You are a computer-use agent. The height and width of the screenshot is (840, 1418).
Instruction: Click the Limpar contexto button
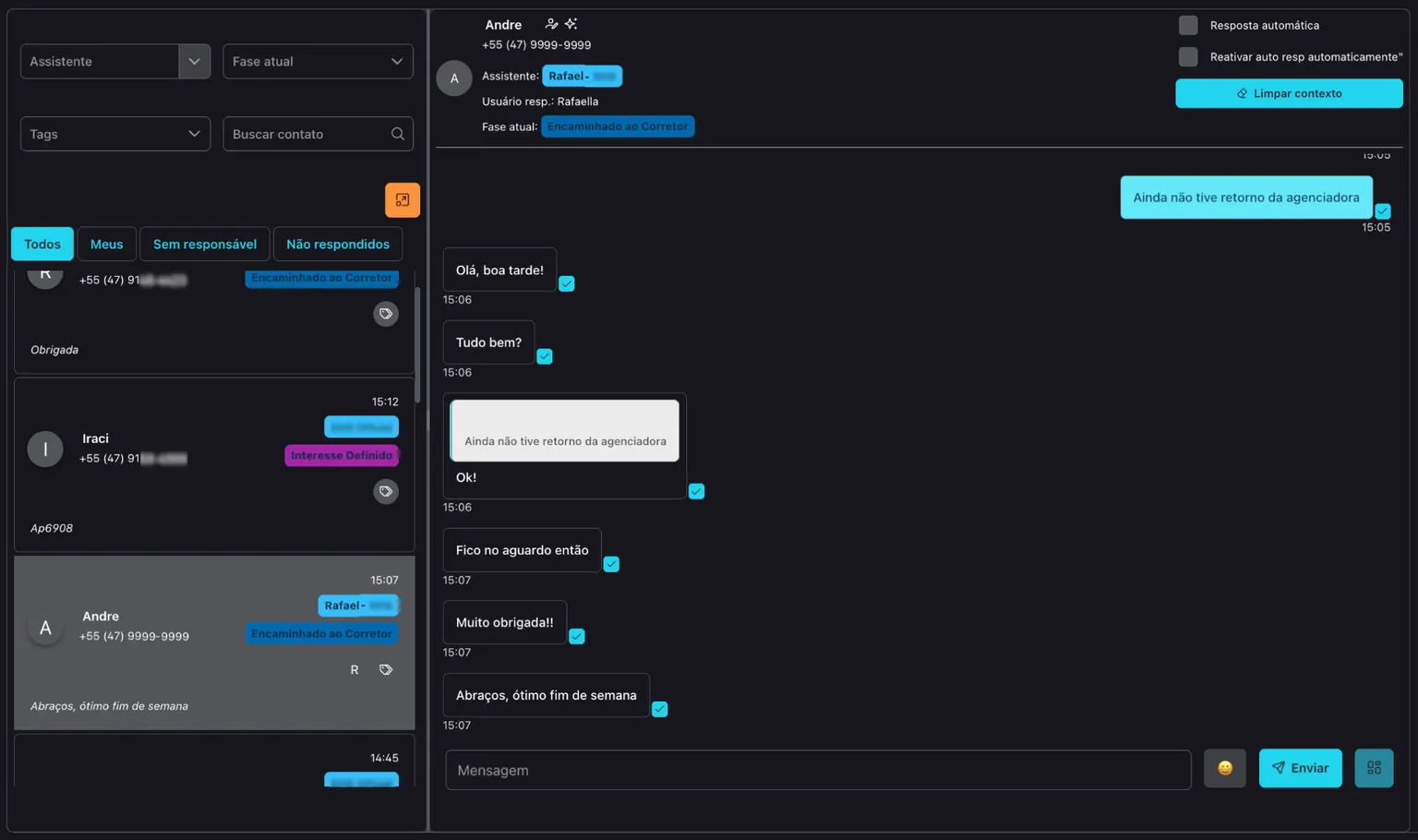(1289, 93)
